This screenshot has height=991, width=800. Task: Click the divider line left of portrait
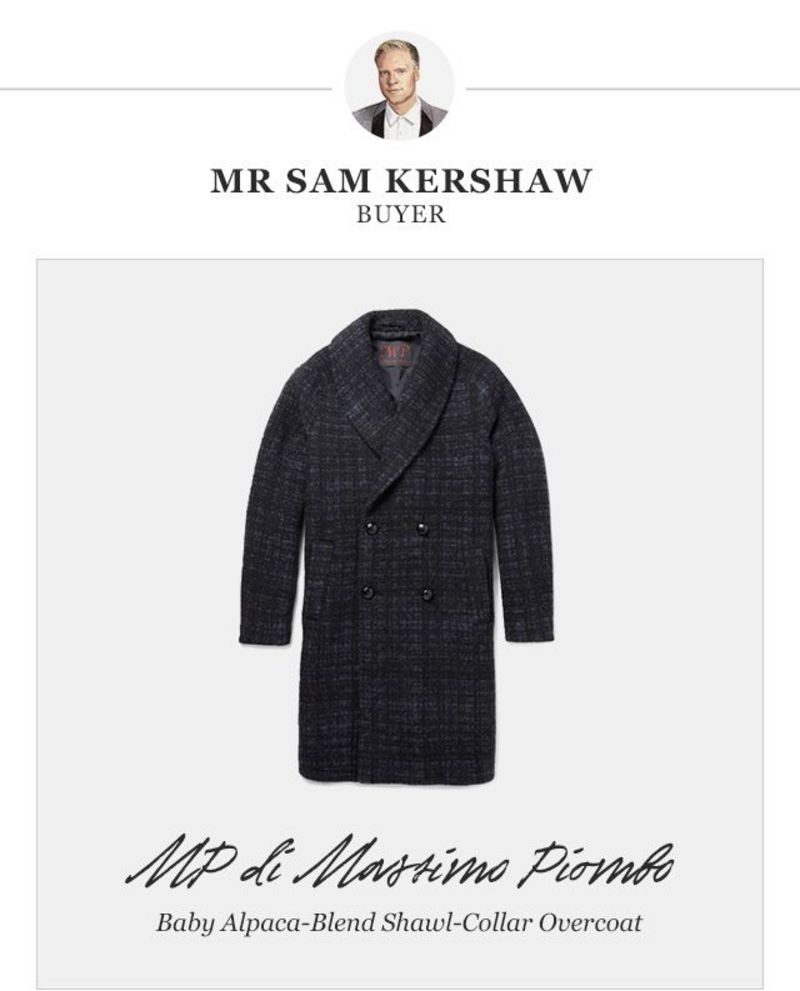point(166,89)
